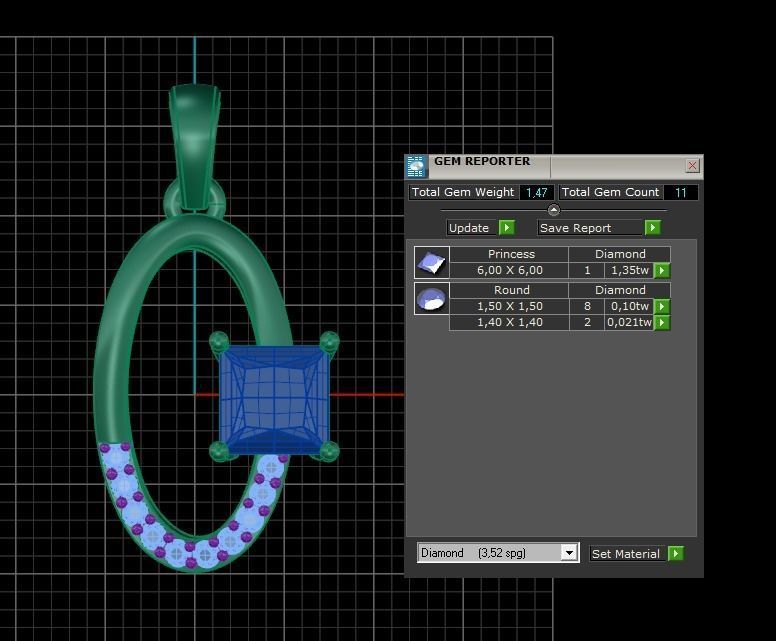This screenshot has height=641, width=776.
Task: Click the quantity 2 cell
Action: [587, 323]
